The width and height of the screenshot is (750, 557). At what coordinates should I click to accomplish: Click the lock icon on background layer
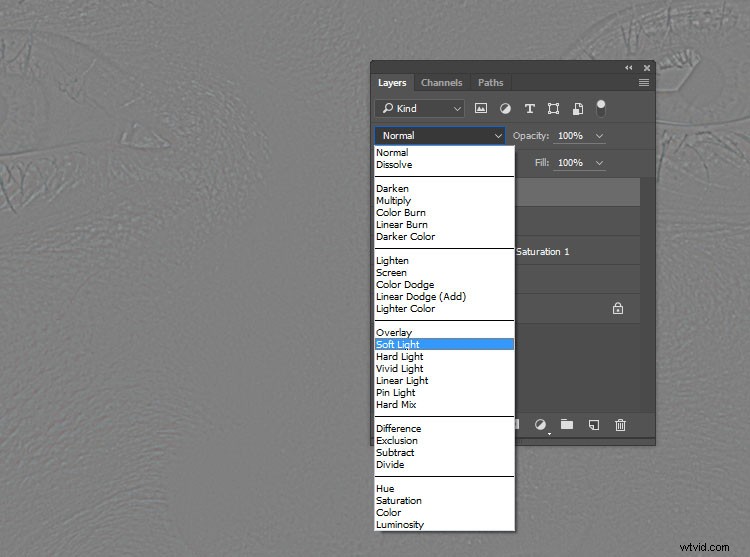coord(618,308)
